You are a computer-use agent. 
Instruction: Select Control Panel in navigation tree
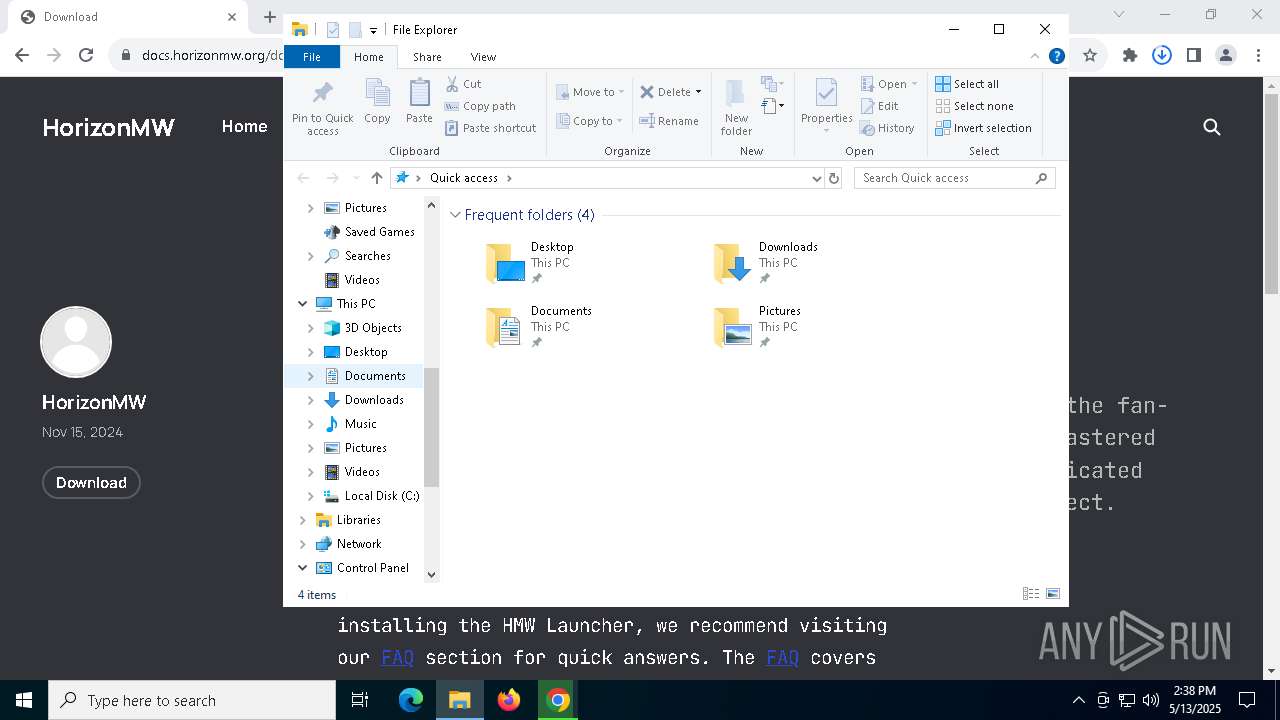pyautogui.click(x=372, y=568)
